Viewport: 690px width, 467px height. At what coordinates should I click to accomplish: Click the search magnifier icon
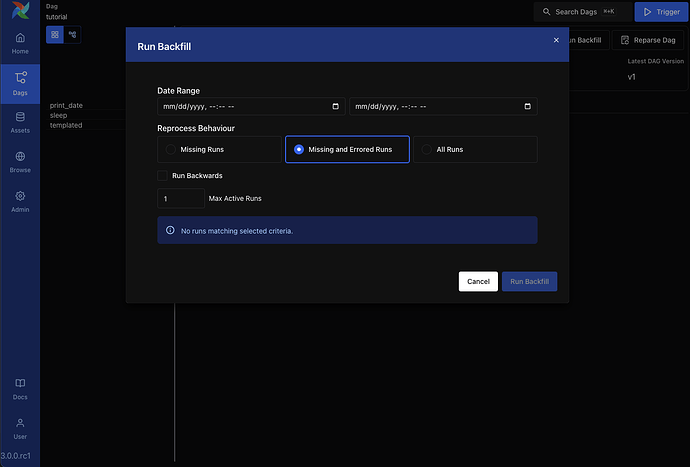click(x=547, y=12)
